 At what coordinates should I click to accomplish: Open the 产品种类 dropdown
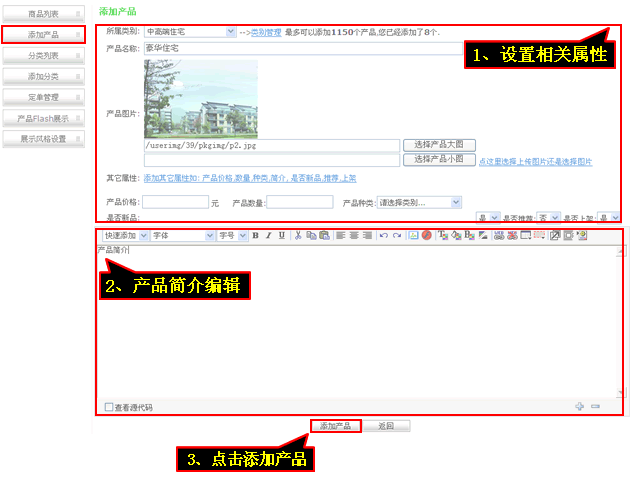point(416,202)
